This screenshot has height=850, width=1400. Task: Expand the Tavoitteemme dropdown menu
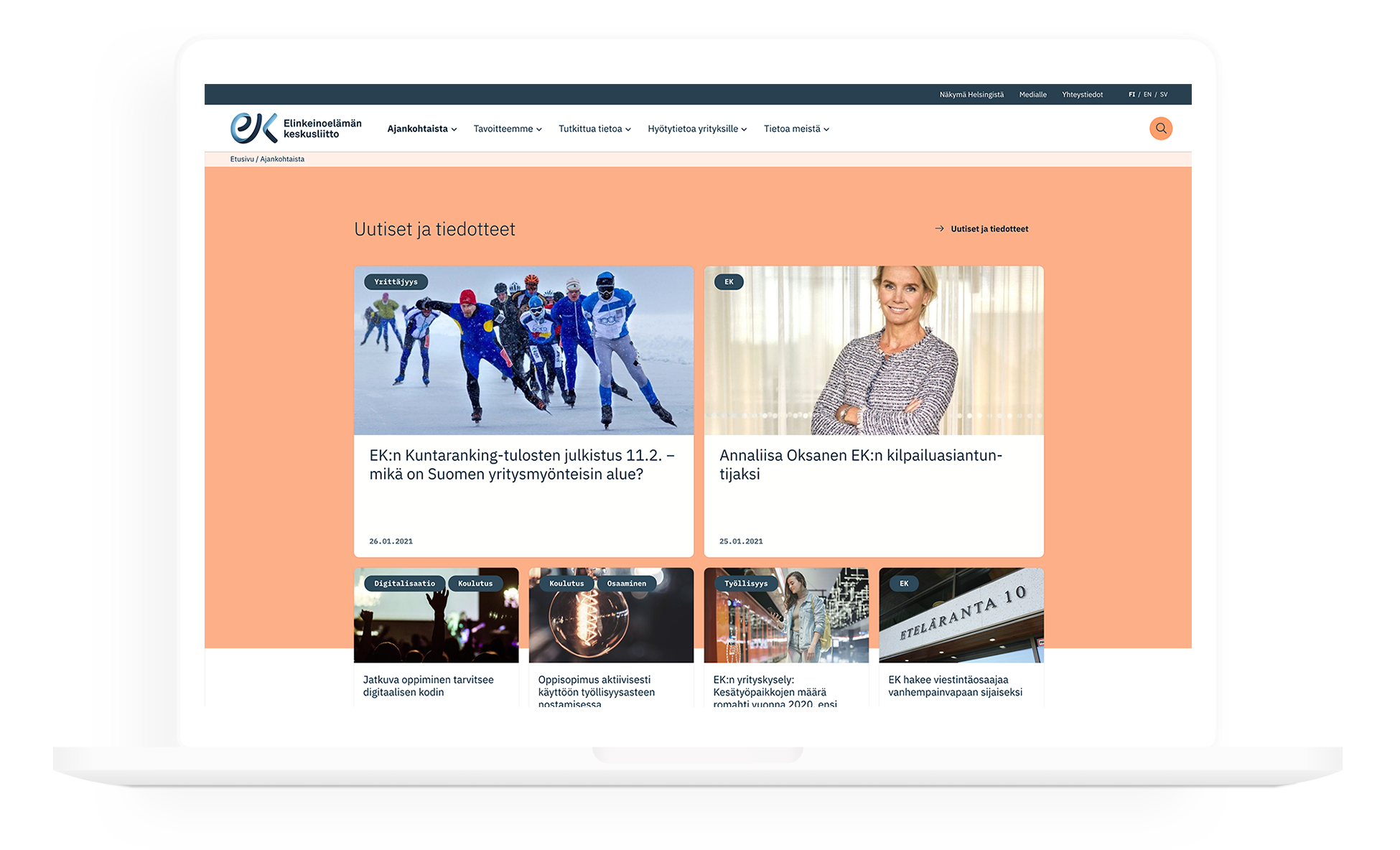coord(507,129)
